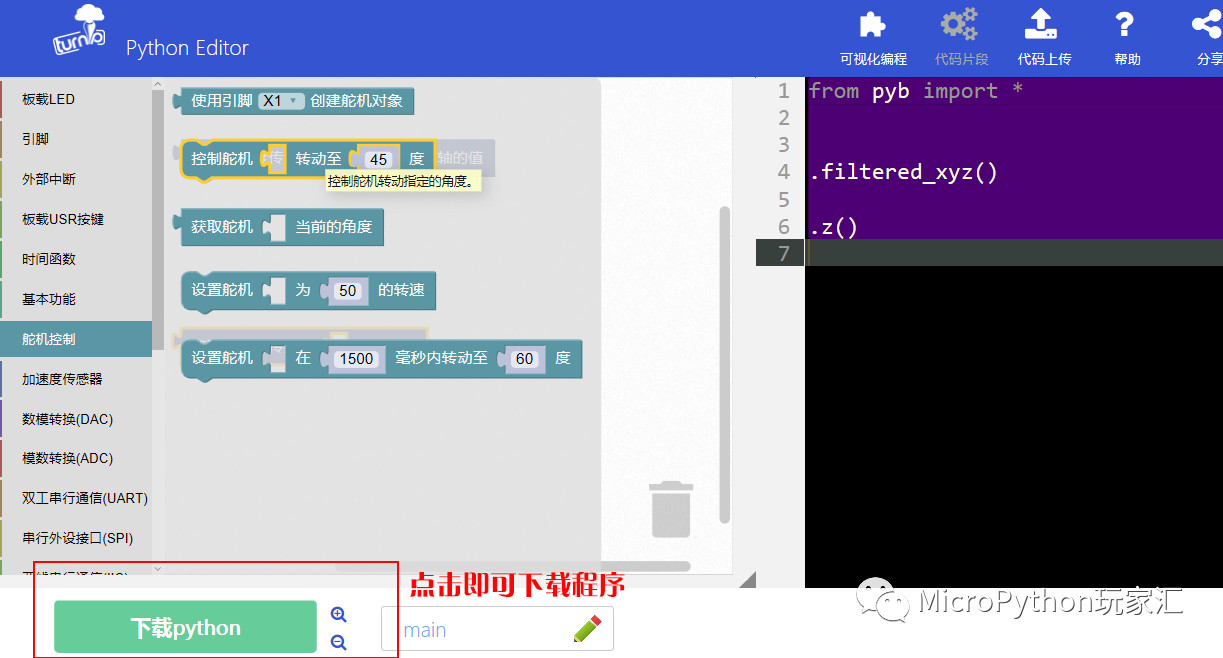
Task: Click line number 7 in the gutter
Action: pos(784,253)
